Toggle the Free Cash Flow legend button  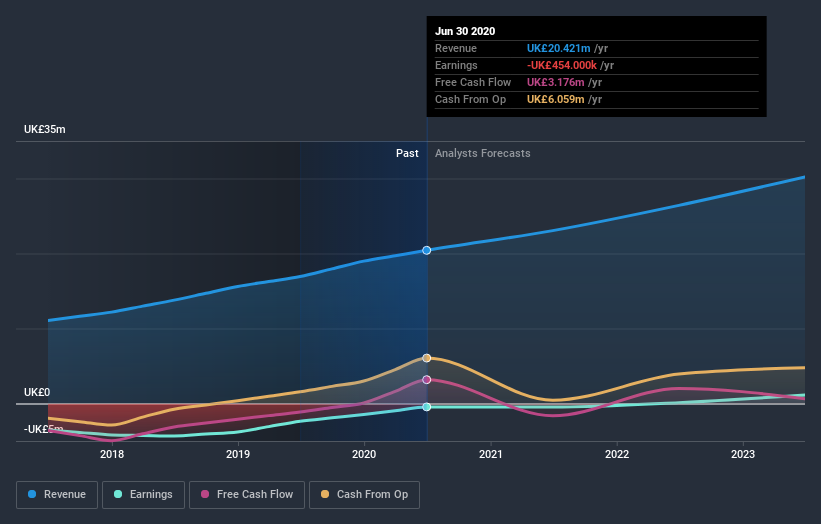point(247,495)
